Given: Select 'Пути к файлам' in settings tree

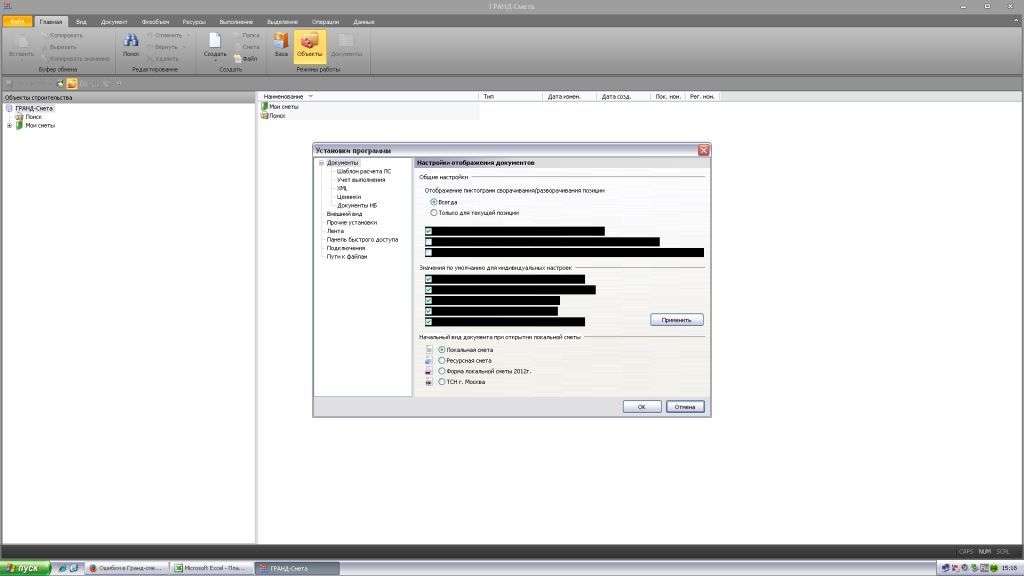Looking at the screenshot, I should 347,257.
